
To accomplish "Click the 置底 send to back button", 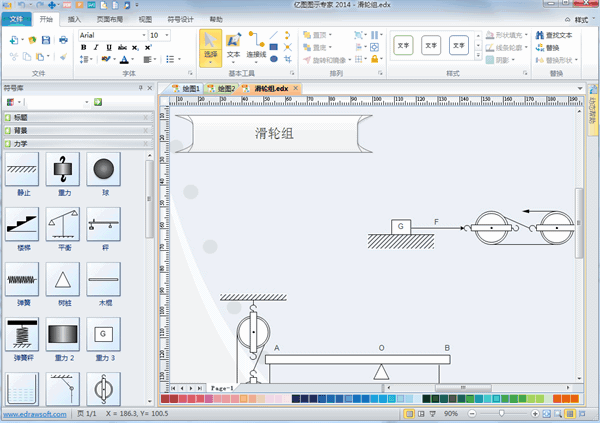I will 318,47.
